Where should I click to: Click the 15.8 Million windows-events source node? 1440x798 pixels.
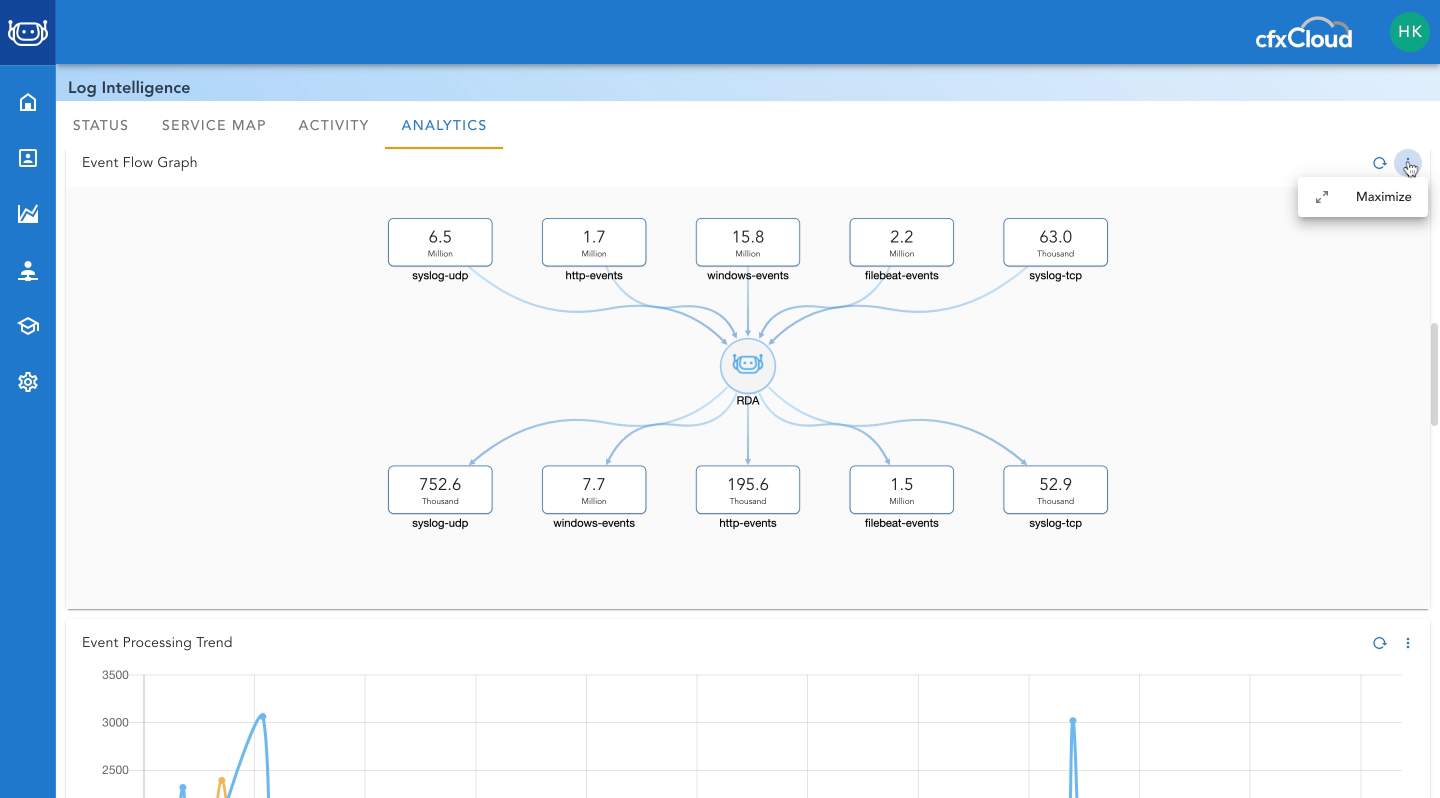point(748,243)
